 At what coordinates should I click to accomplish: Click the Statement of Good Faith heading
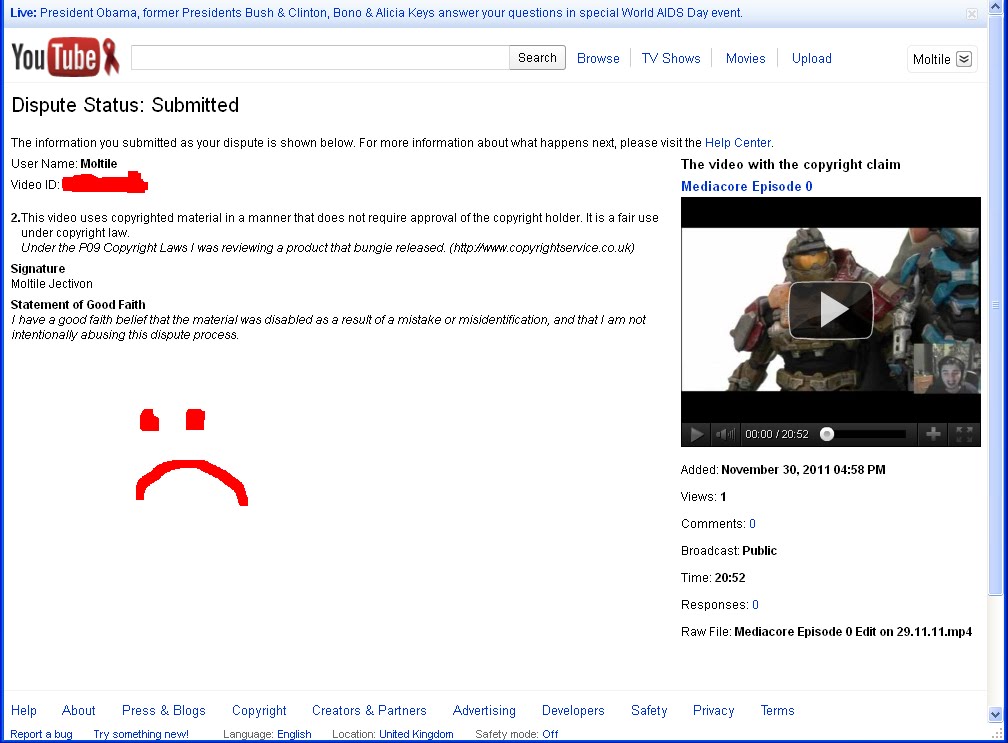[78, 305]
